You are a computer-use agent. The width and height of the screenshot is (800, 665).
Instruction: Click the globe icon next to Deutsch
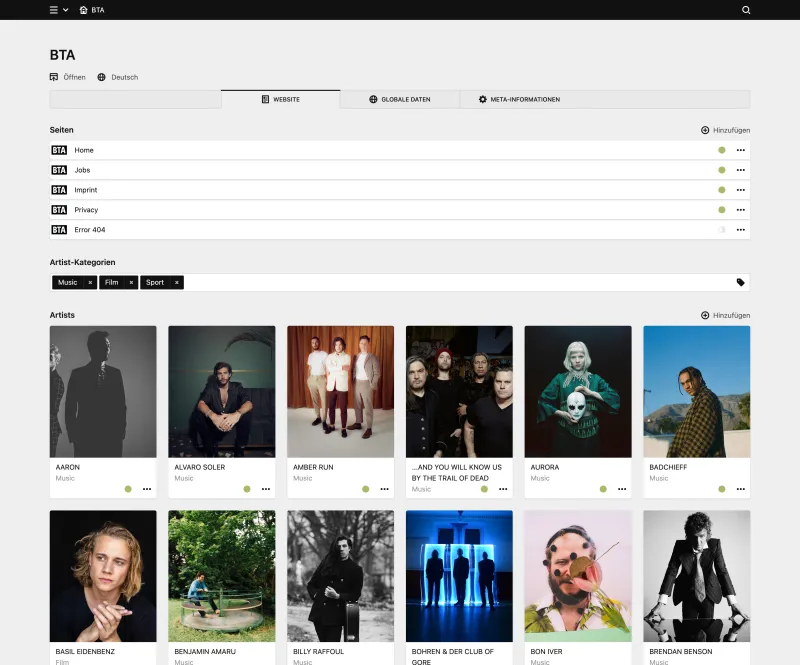101,77
